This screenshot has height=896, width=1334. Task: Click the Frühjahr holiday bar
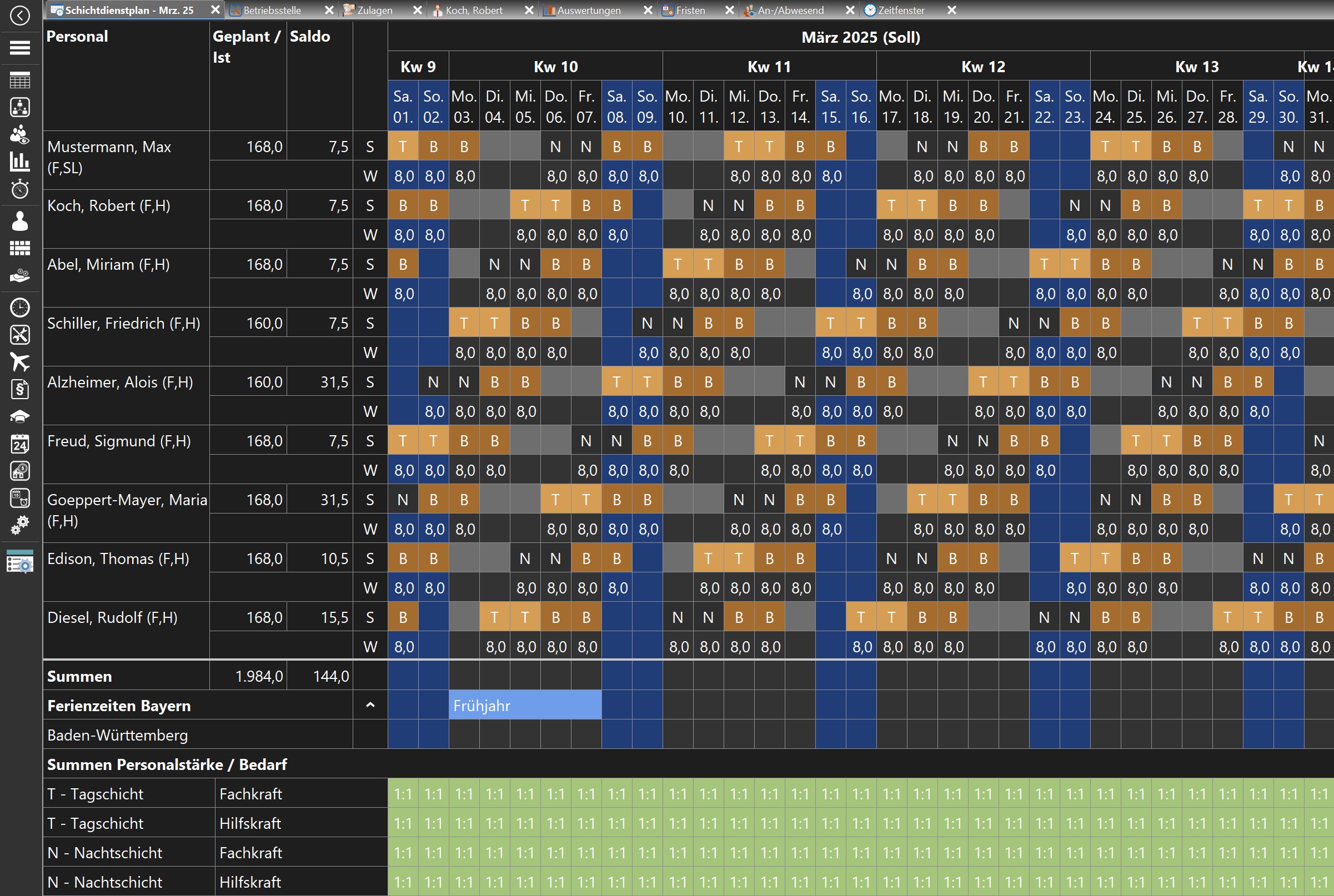524,705
